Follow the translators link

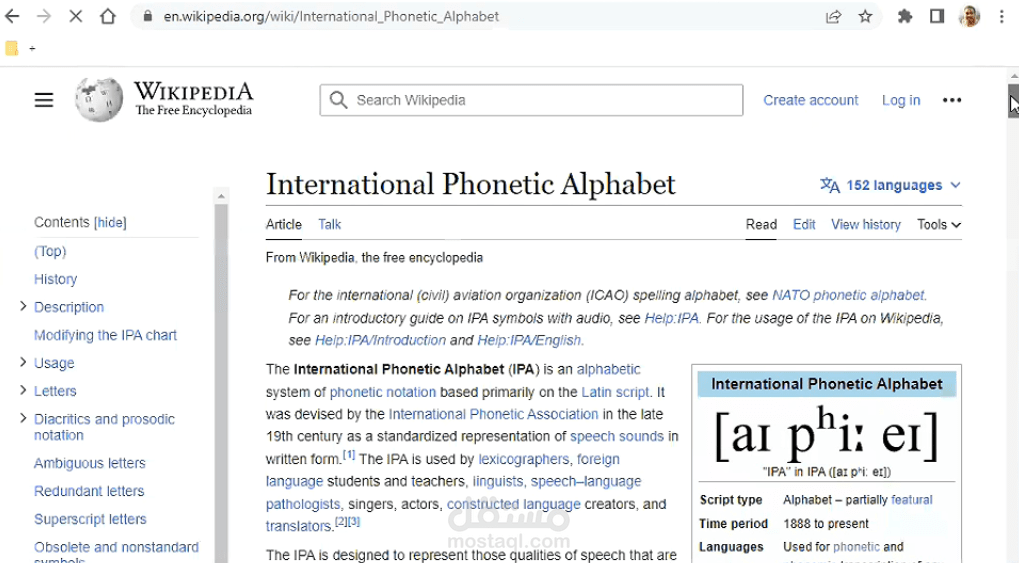pos(298,526)
